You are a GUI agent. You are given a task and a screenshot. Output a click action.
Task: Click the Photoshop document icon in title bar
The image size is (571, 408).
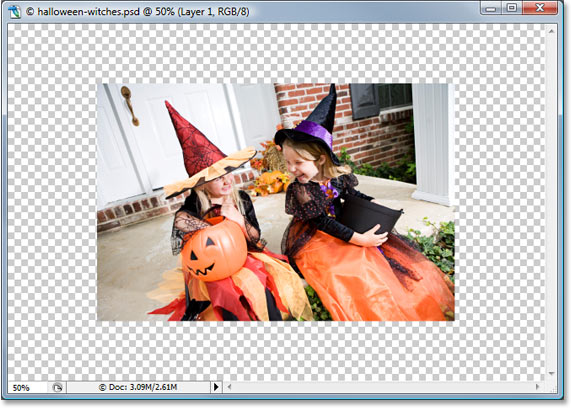coord(15,11)
